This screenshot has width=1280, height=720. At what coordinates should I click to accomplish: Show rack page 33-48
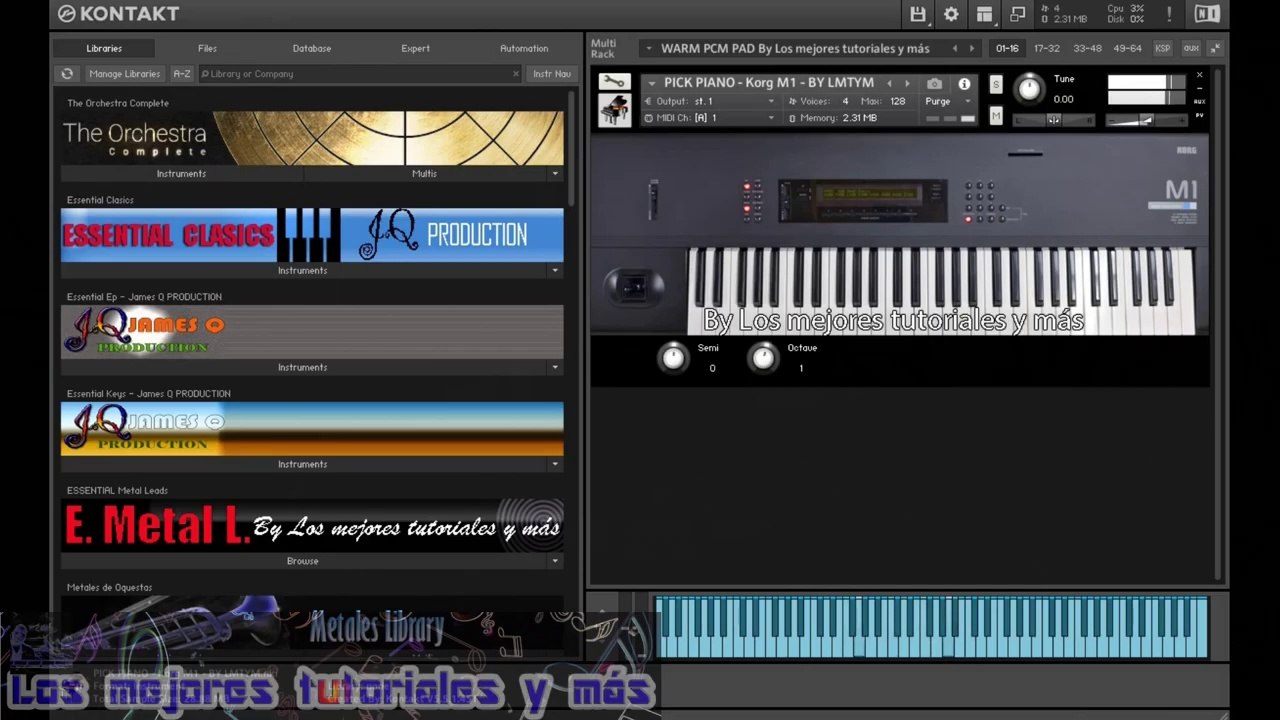(x=1087, y=48)
